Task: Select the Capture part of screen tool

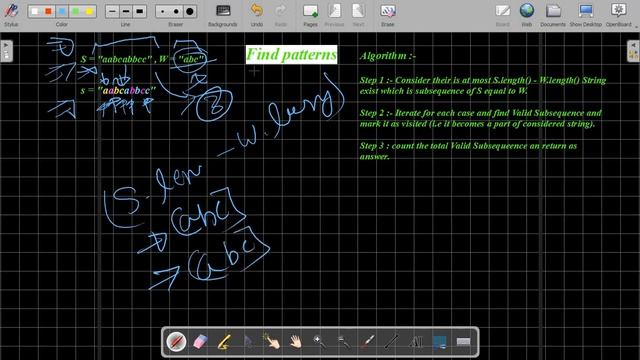Action: [440, 342]
